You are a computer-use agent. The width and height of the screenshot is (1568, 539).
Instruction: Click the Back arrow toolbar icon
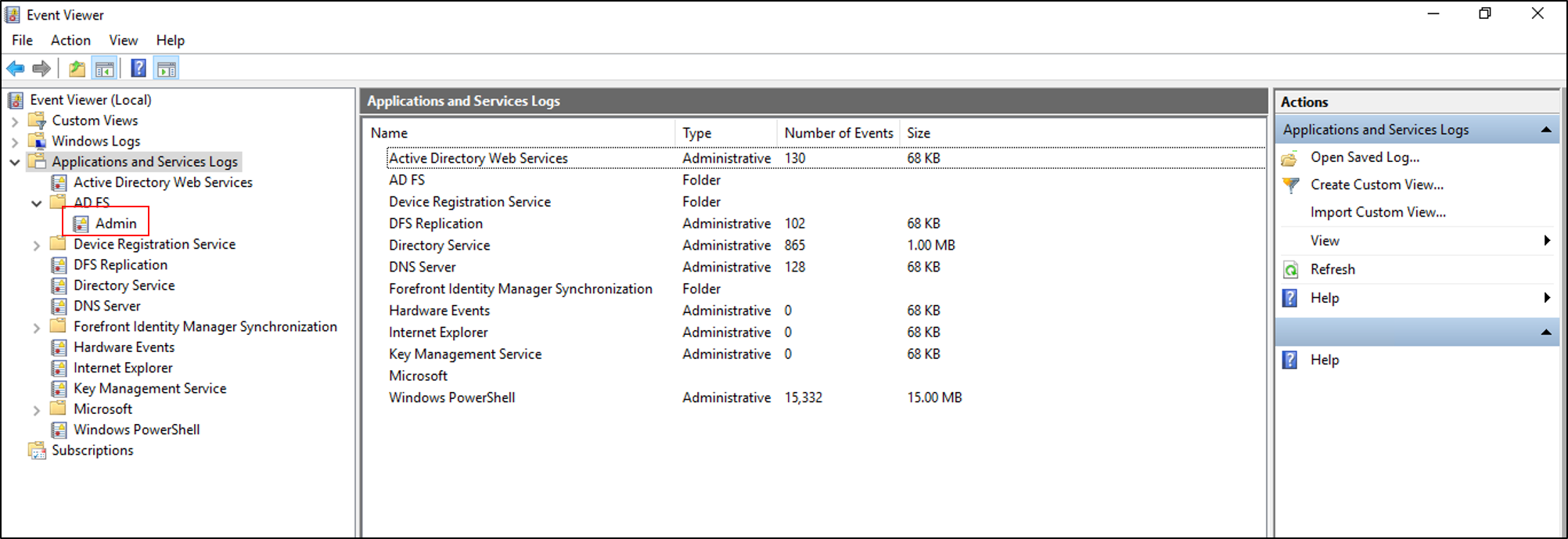coord(16,69)
